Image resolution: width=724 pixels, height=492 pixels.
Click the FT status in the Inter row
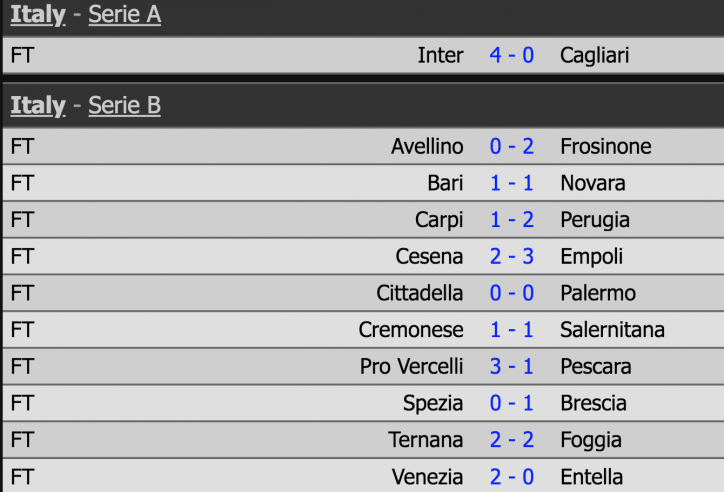coord(23,55)
